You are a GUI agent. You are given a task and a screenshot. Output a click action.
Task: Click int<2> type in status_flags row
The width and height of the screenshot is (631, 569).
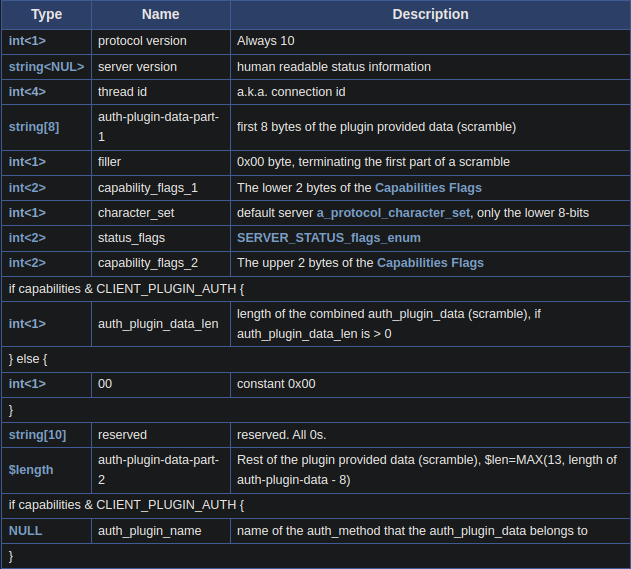(x=27, y=238)
